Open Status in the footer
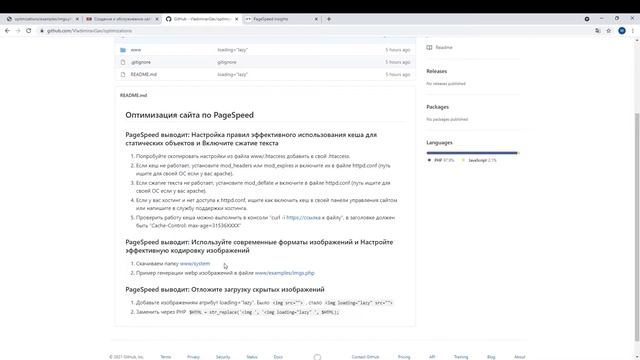Screen dimensions: 640x360 coord(252,357)
